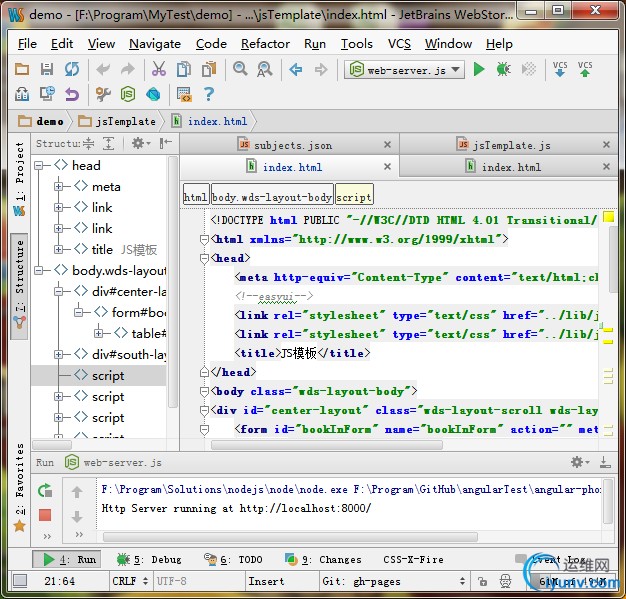Click the Paste clipboard icon
The width and height of the screenshot is (626, 599).
(x=209, y=69)
